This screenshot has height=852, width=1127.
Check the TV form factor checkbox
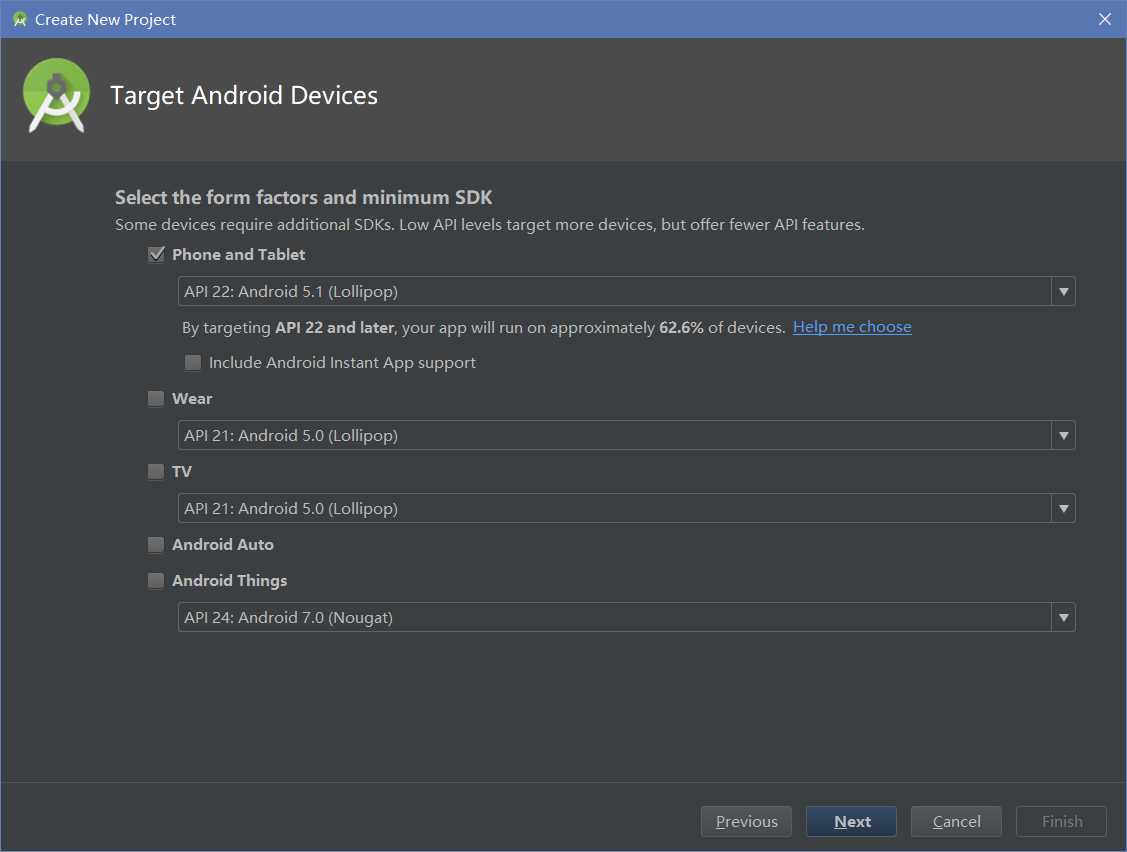(156, 472)
